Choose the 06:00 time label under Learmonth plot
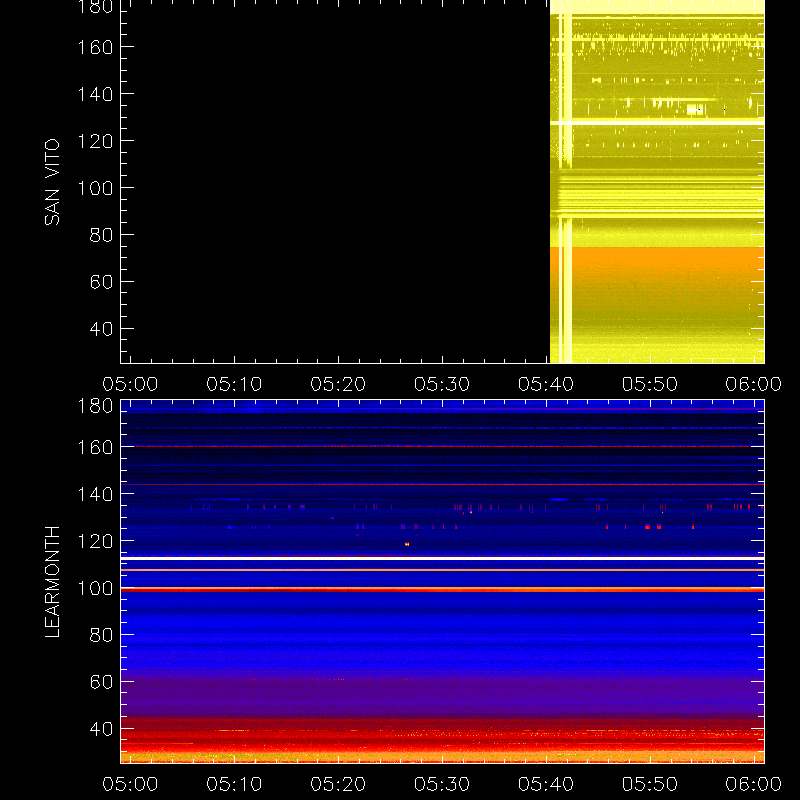The image size is (800, 800). 754,784
